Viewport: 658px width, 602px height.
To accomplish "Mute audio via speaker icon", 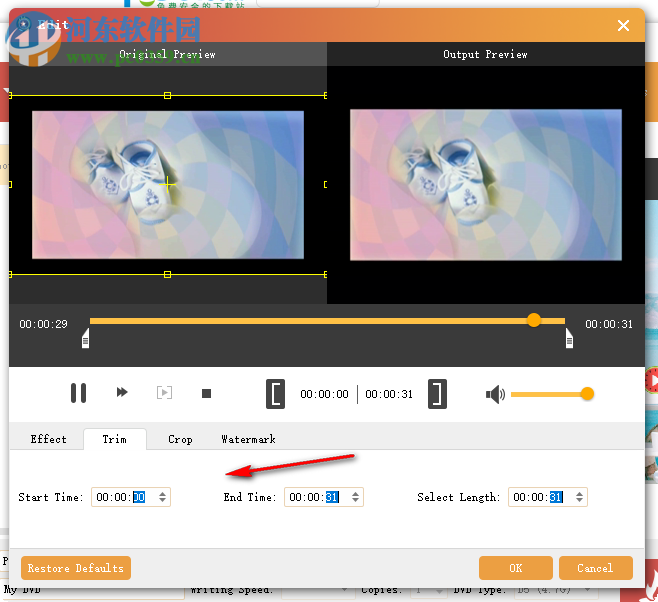I will [495, 394].
